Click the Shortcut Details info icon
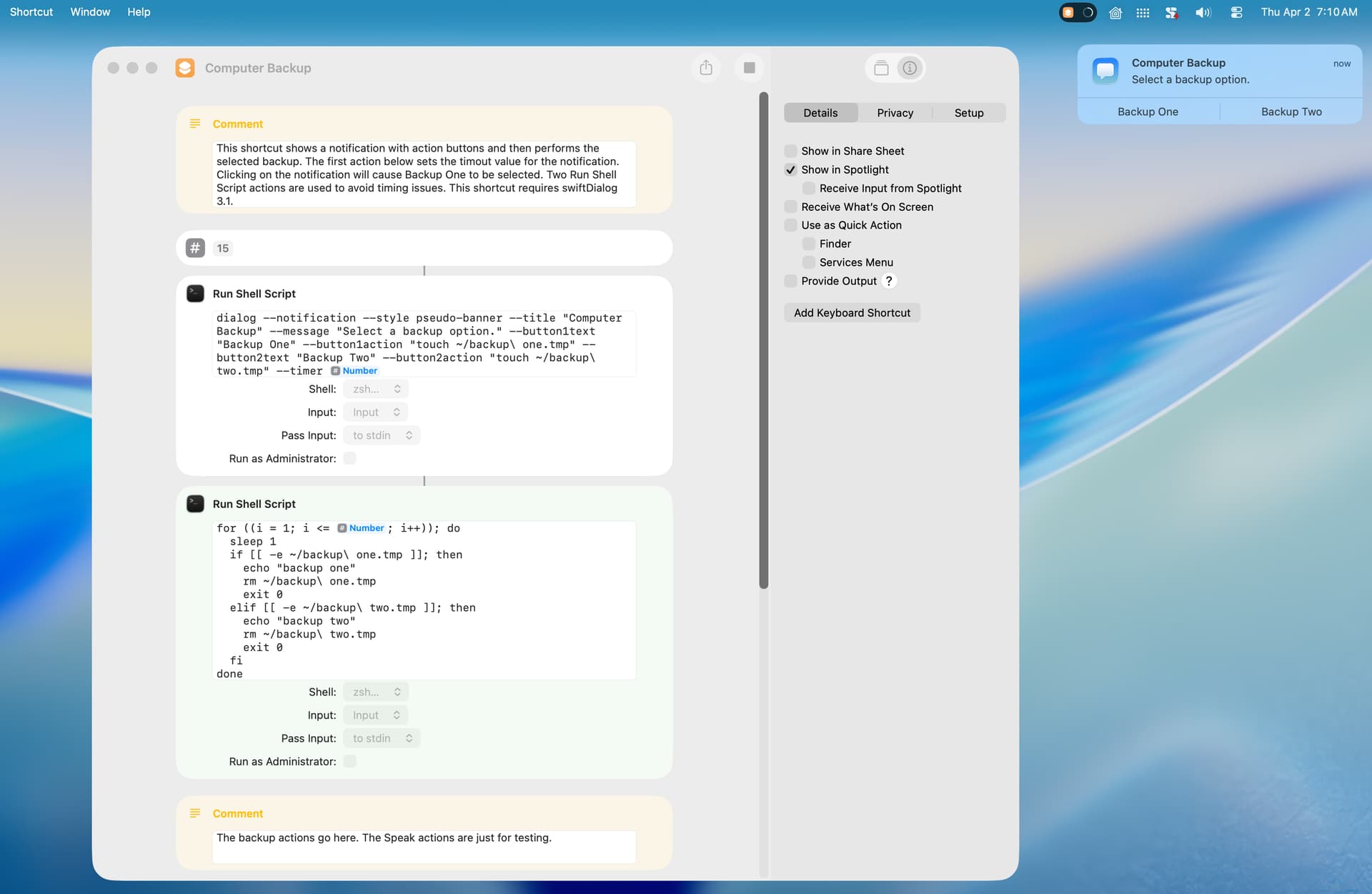The width and height of the screenshot is (1372, 894). coord(910,68)
